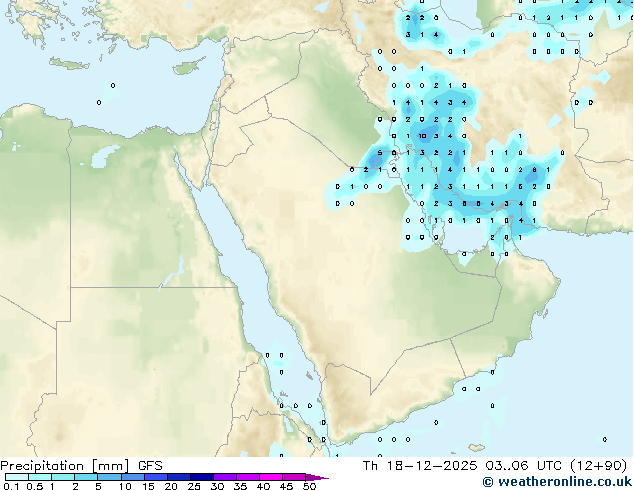
Task: Click the '0.5' legend scale label
Action: click(x=35, y=486)
